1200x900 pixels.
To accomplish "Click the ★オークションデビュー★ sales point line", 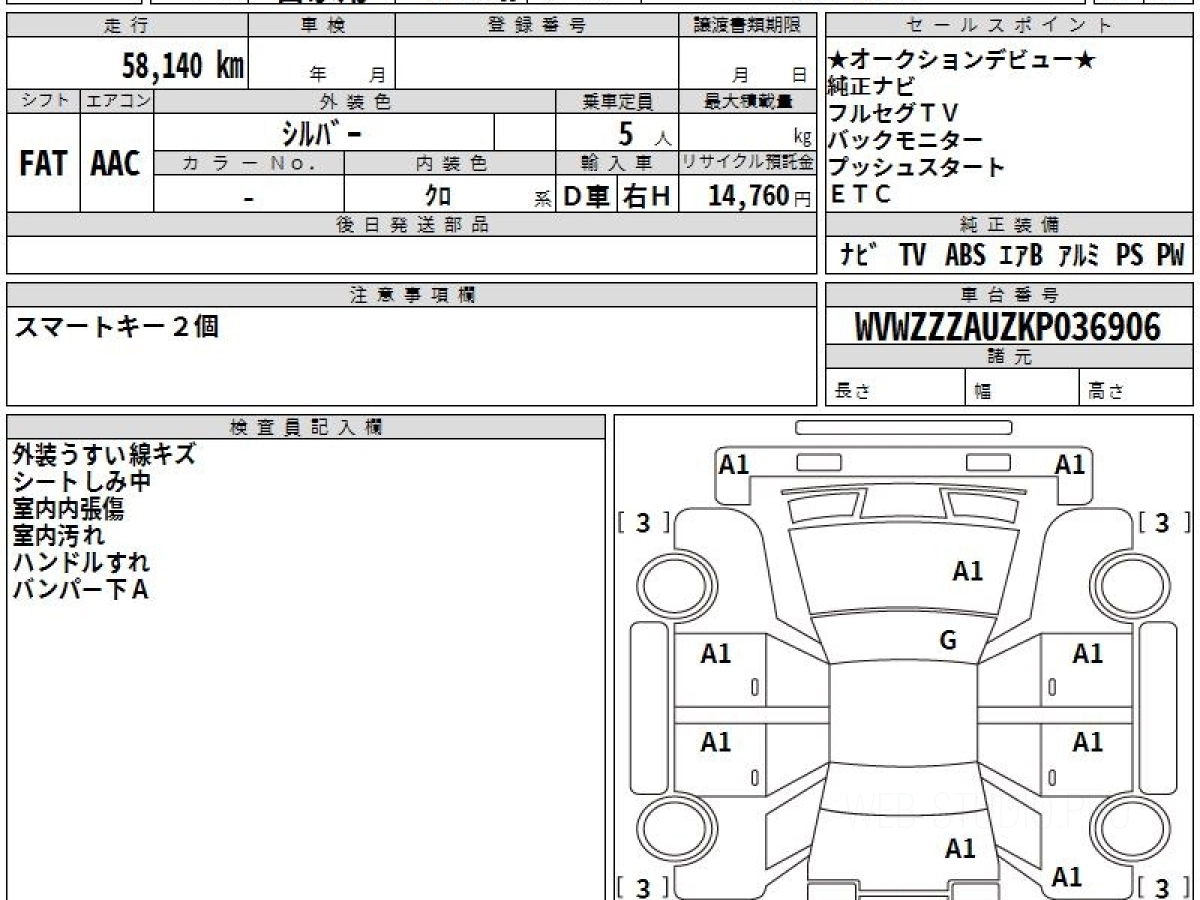I will coord(963,60).
